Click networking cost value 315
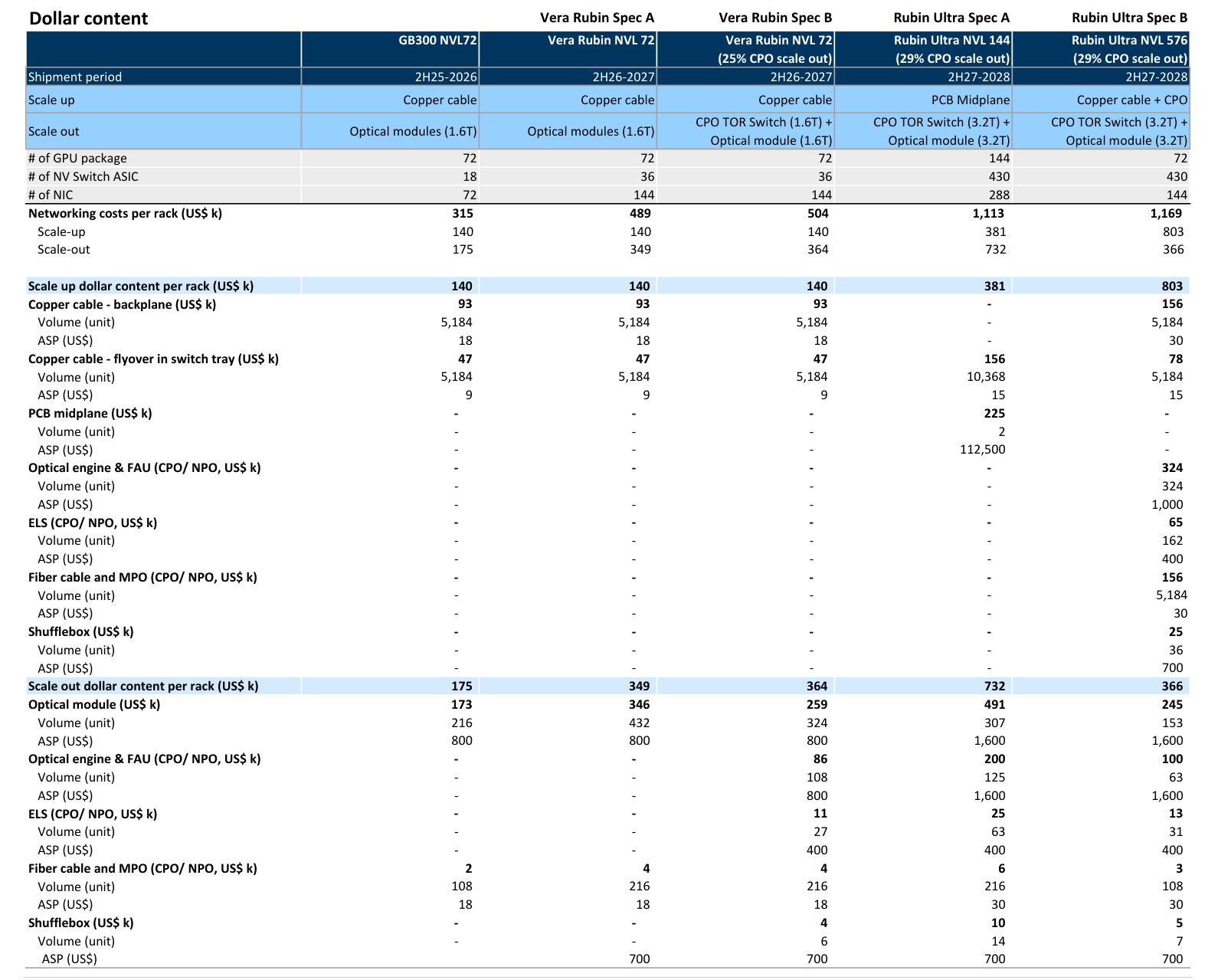 coord(463,213)
